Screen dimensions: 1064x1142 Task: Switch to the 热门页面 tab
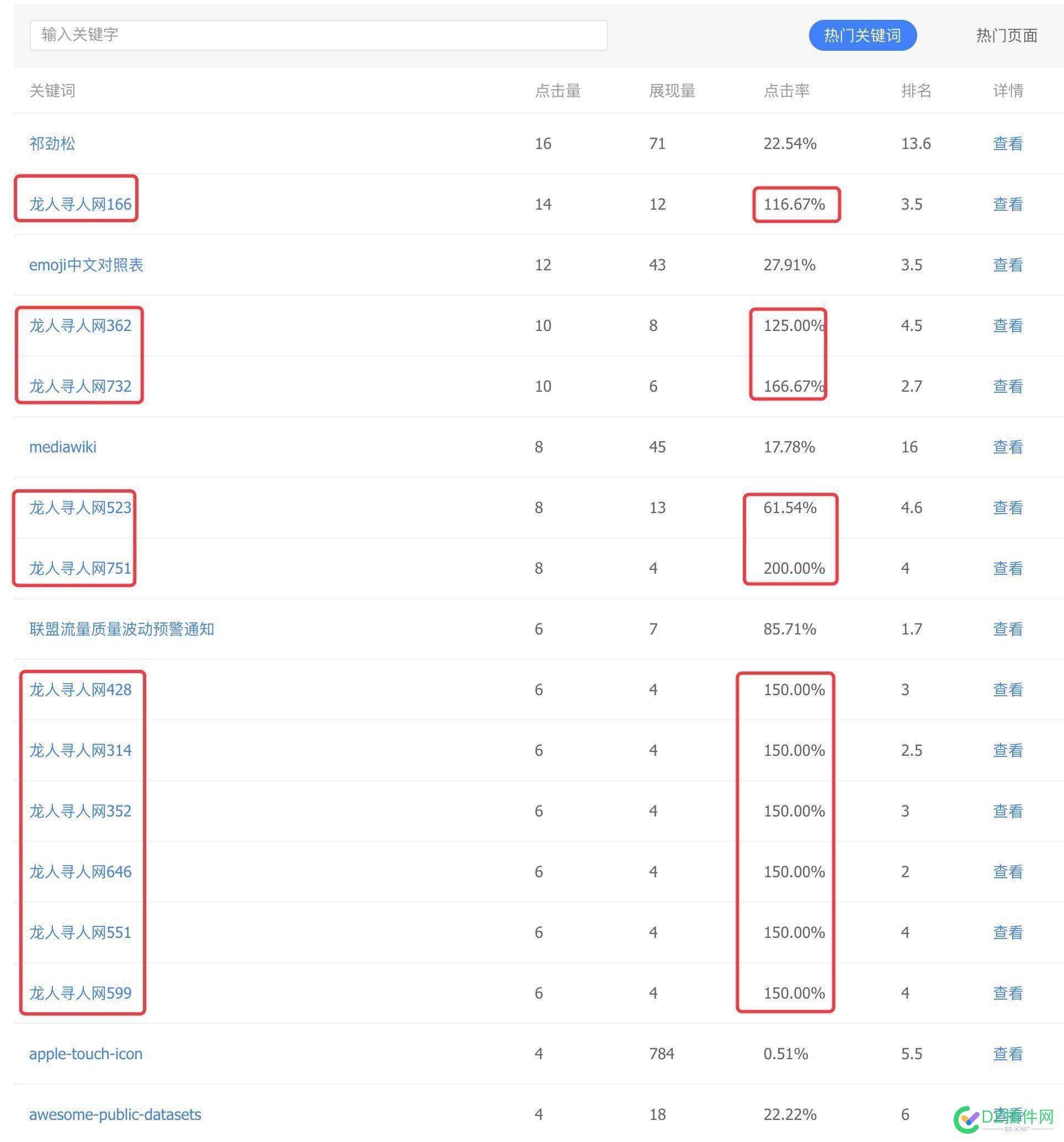pyautogui.click(x=1006, y=36)
